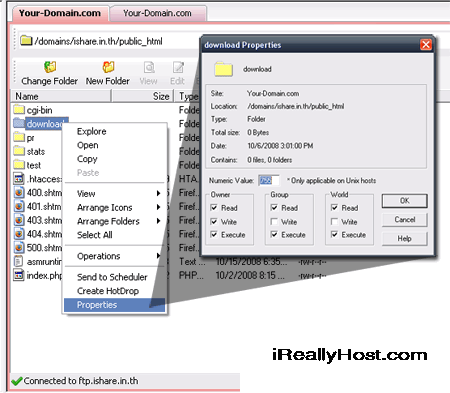Click the New Folder toolbar icon
450x393 pixels.
click(108, 67)
